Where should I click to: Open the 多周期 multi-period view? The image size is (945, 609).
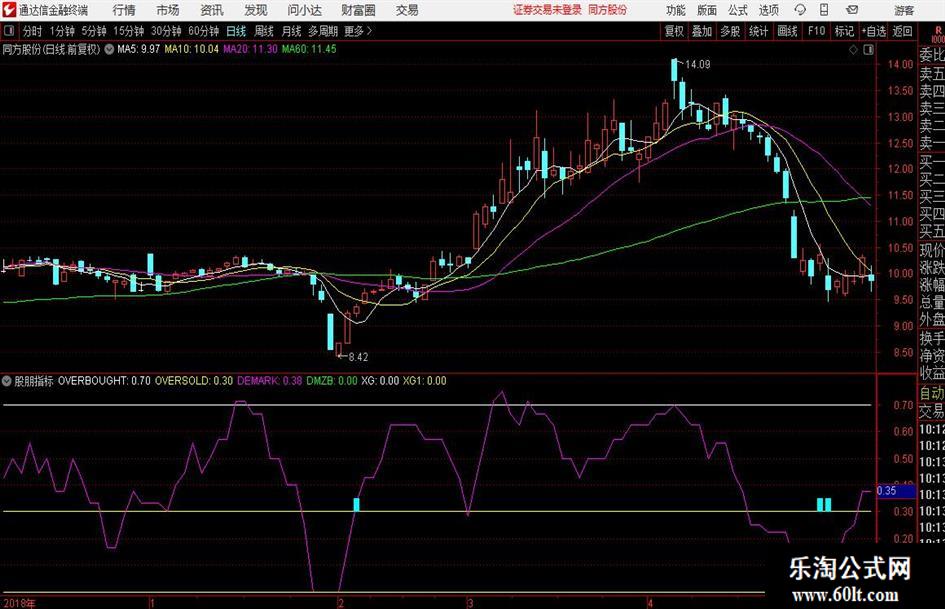coord(323,31)
